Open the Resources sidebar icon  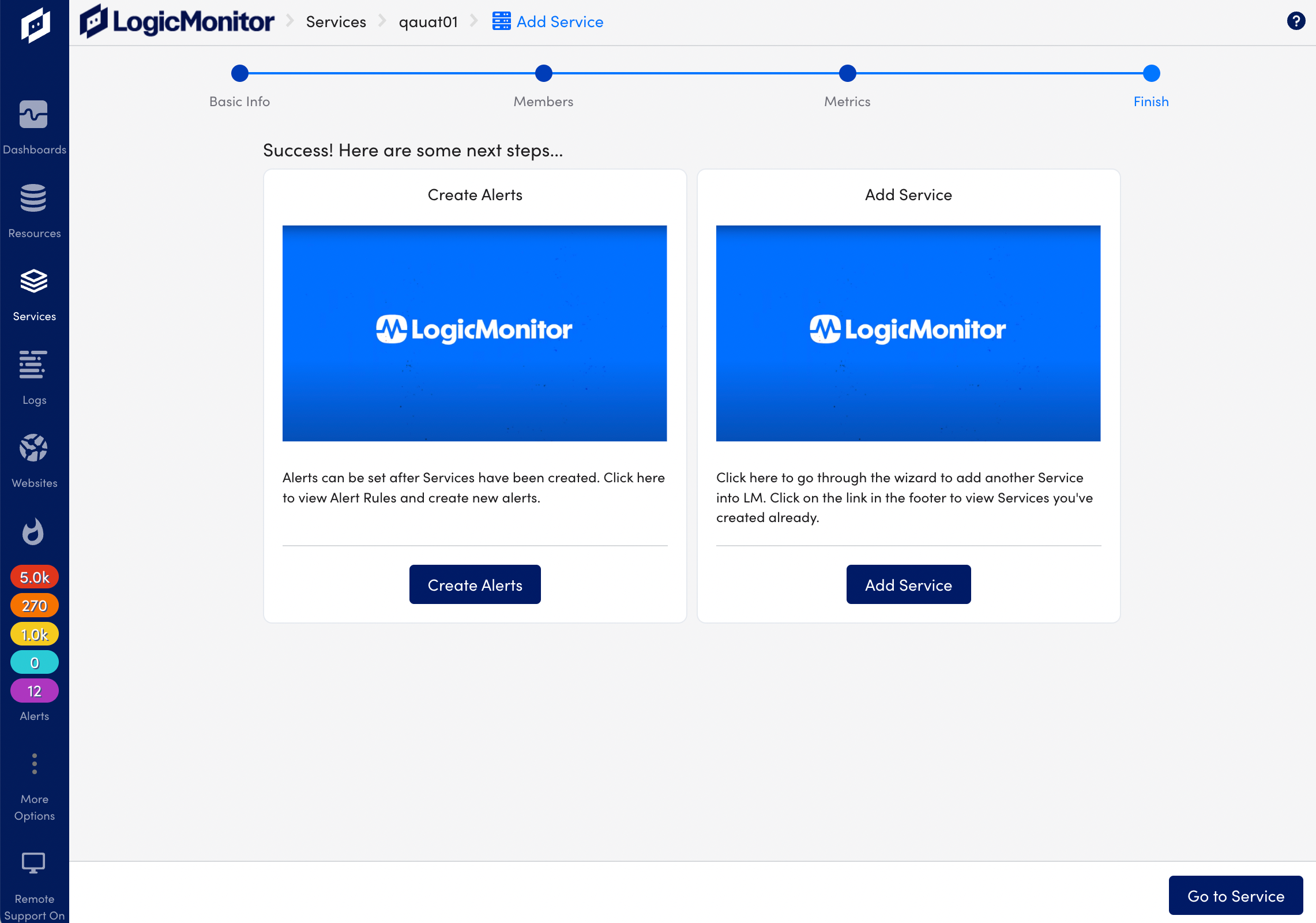coord(33,198)
